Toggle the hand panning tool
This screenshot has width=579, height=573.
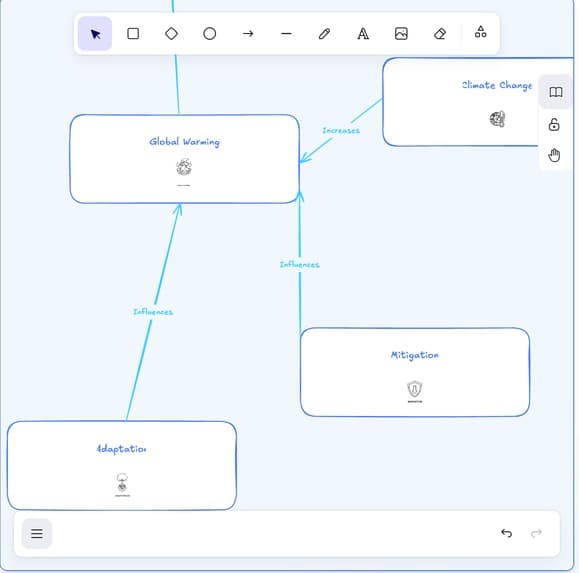(554, 155)
